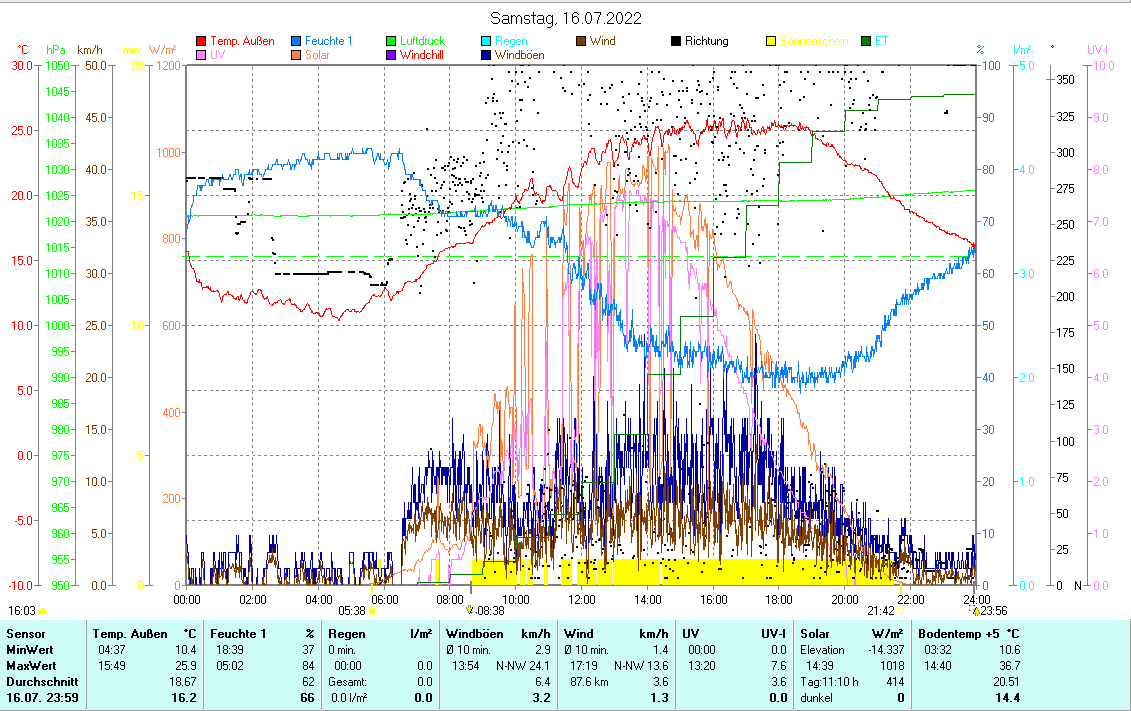Click the blue Feuchte 1 legend square
Image resolution: width=1131 pixels, height=711 pixels.
296,42
